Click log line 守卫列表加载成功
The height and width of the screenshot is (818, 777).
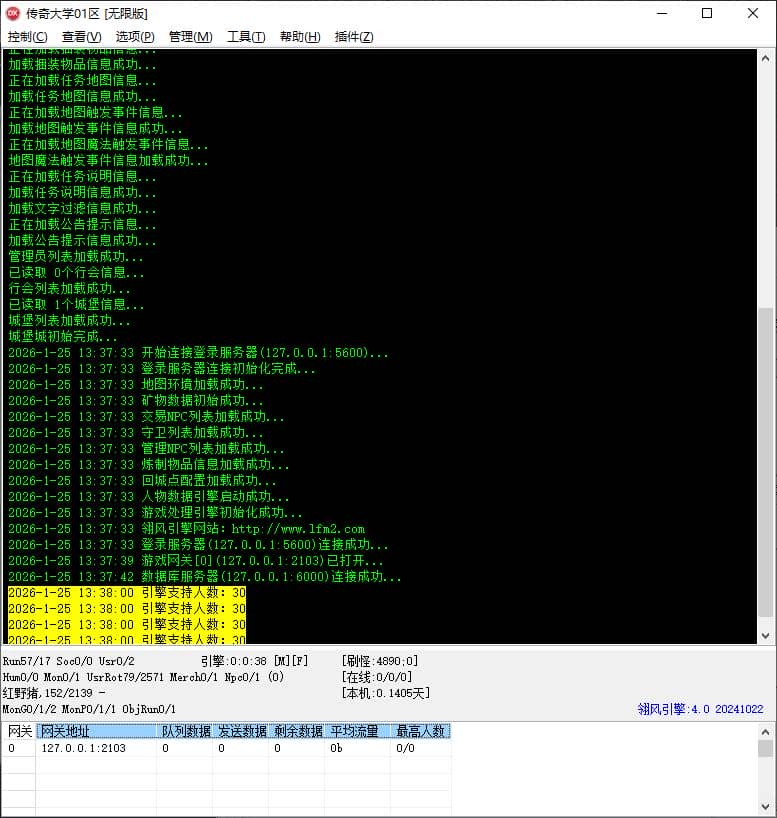(136, 432)
